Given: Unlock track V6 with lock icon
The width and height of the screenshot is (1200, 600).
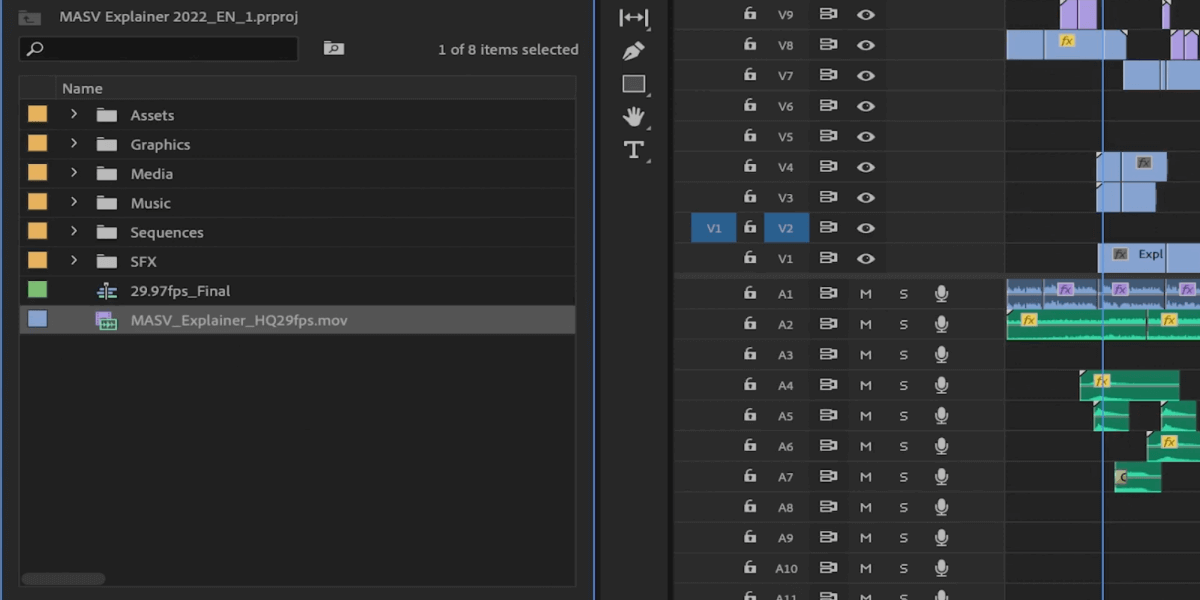Looking at the screenshot, I should 749,106.
